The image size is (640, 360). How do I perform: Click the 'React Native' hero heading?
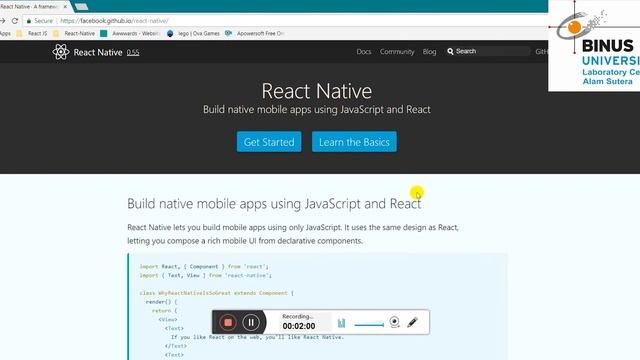[317, 91]
